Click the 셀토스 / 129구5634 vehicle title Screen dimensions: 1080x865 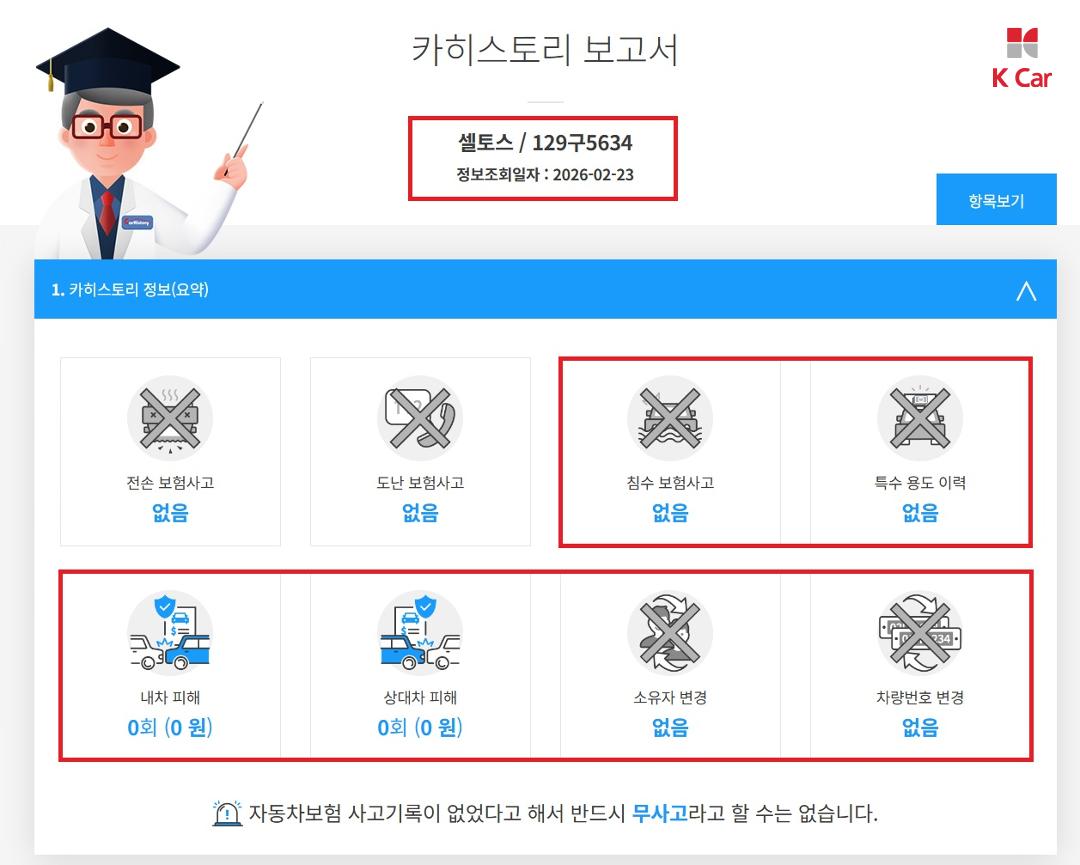[545, 143]
